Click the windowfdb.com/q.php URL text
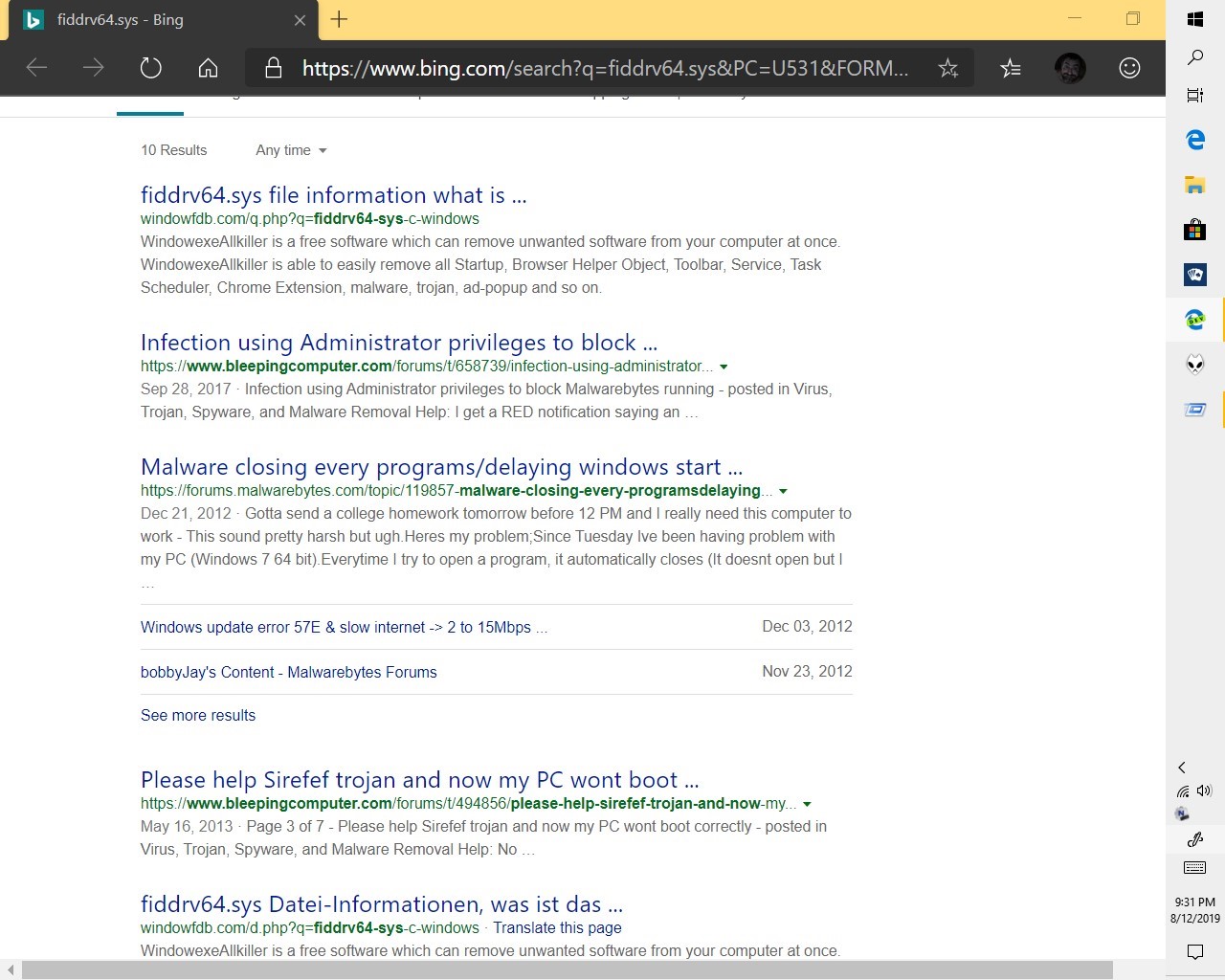The image size is (1225, 980). tap(310, 218)
